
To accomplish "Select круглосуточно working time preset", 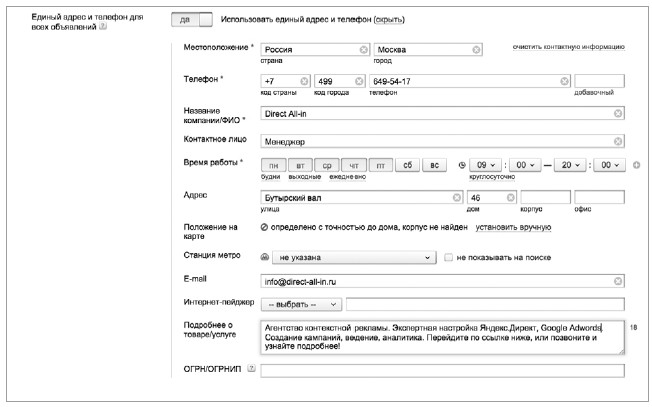I will (x=492, y=177).
